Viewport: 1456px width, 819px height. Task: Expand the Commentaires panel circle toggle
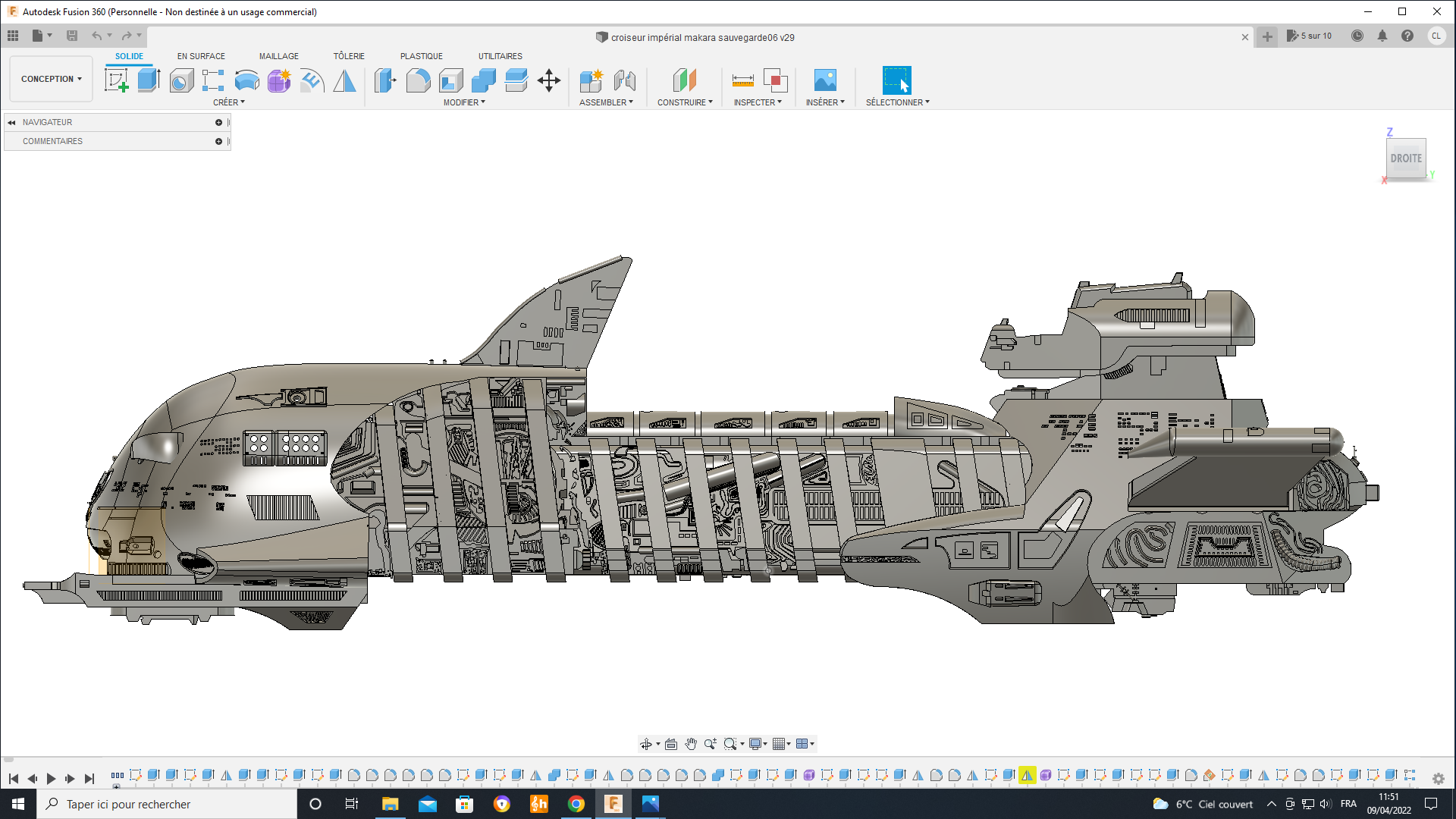click(218, 141)
